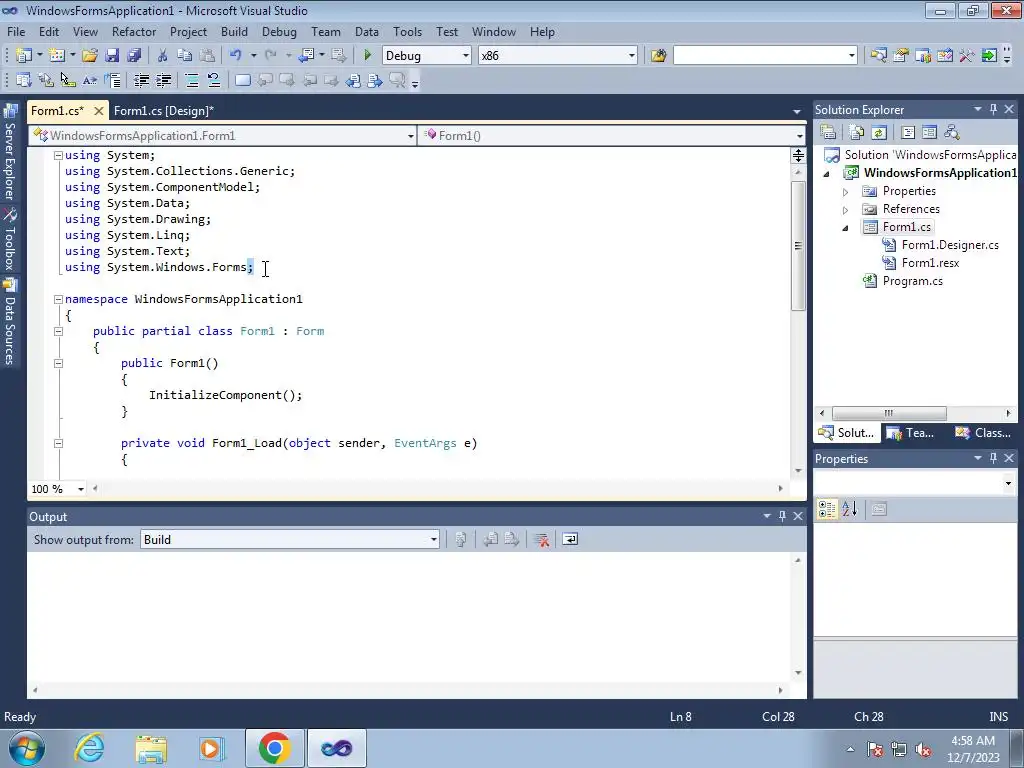The image size is (1024, 768).
Task: Switch to the Class View bottom tab
Action: coord(984,432)
